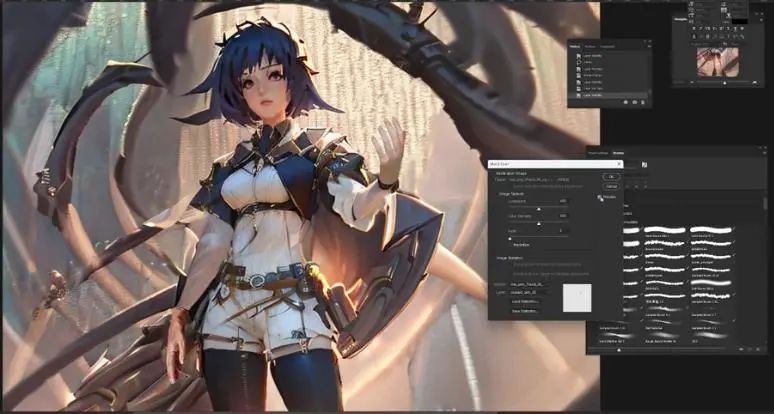774x414 pixels.
Task: Switch to the Brush Settings tab
Action: pos(599,153)
